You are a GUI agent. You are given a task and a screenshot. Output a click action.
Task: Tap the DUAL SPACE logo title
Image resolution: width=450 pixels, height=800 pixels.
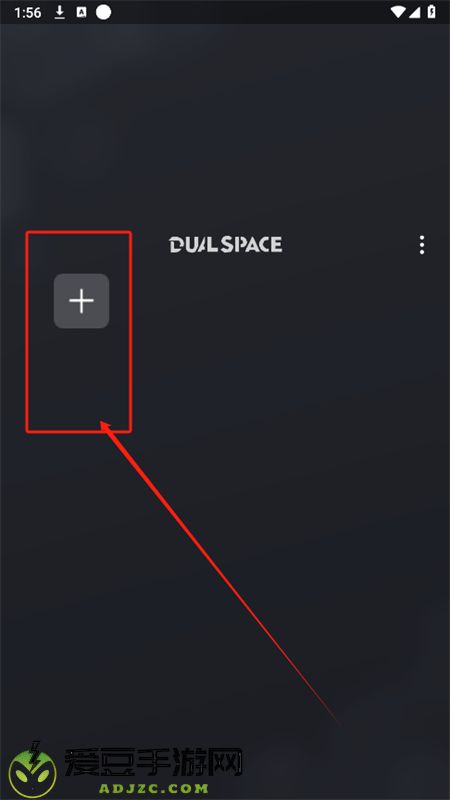coord(226,244)
